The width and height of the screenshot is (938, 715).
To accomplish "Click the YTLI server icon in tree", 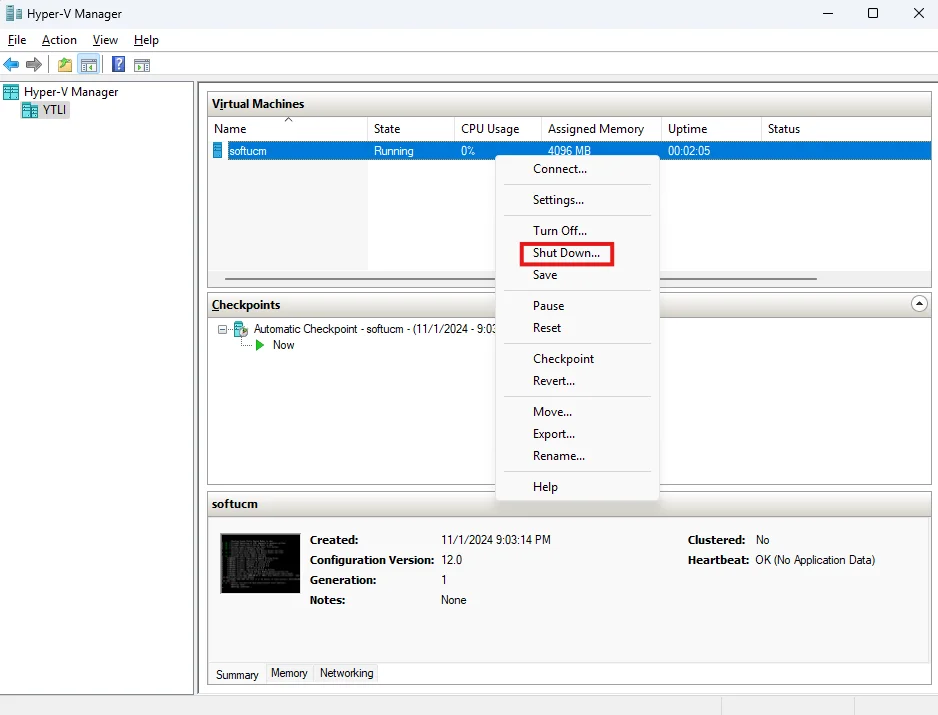I will click(30, 110).
